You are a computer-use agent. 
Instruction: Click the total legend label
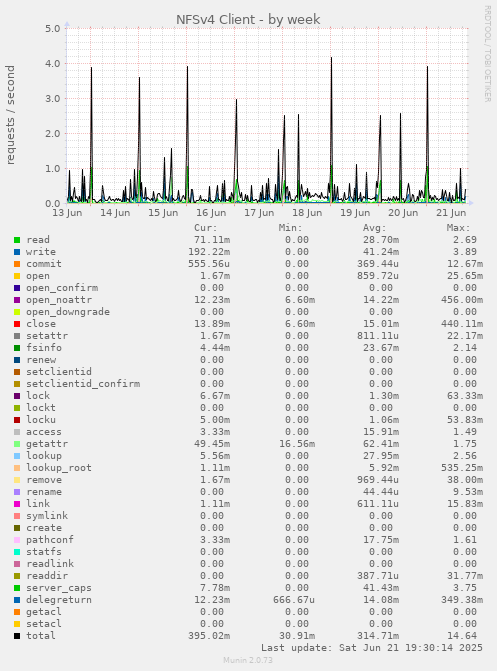click(x=41, y=635)
